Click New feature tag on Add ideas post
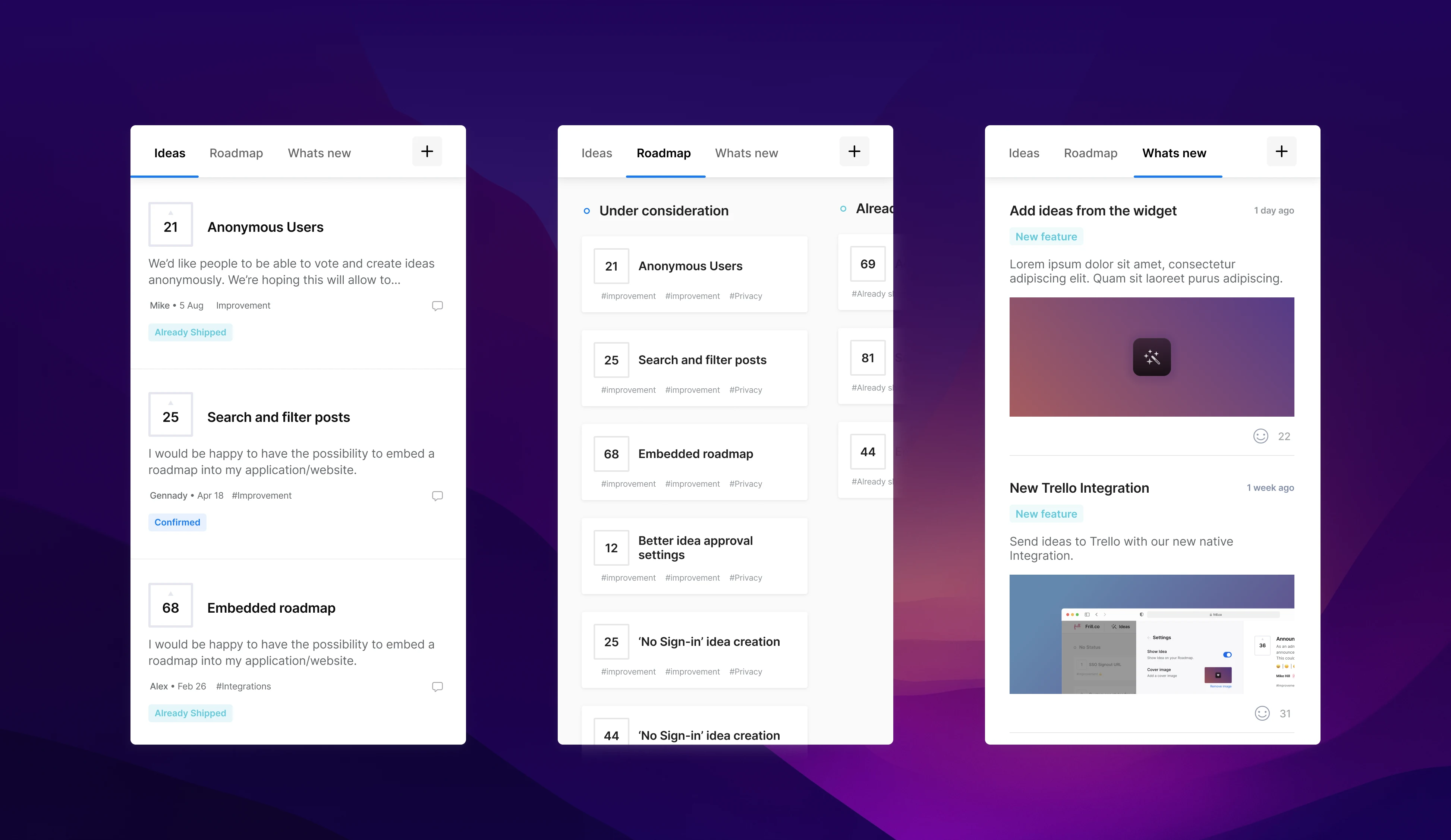The height and width of the screenshot is (840, 1451). 1046,237
